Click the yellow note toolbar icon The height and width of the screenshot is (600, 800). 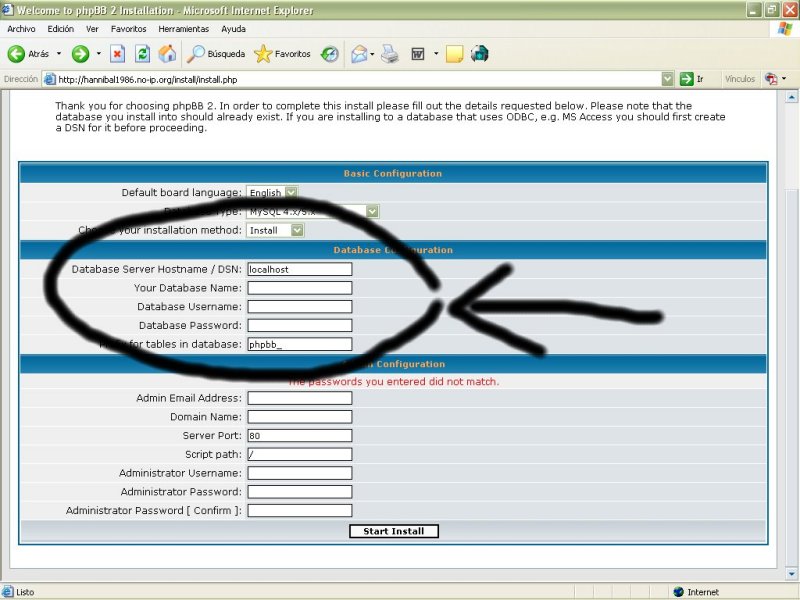pos(454,54)
